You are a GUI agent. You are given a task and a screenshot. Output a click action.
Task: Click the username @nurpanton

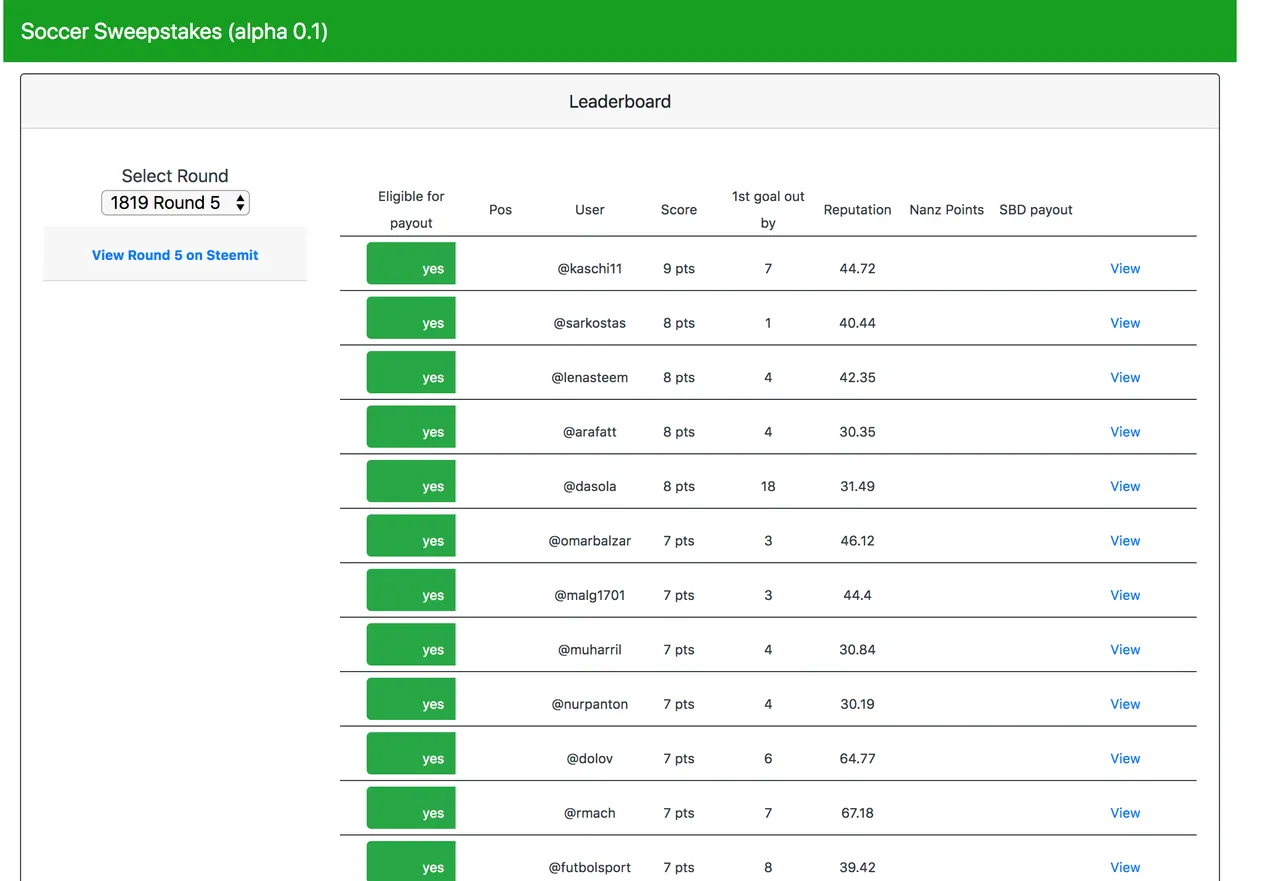coord(590,704)
